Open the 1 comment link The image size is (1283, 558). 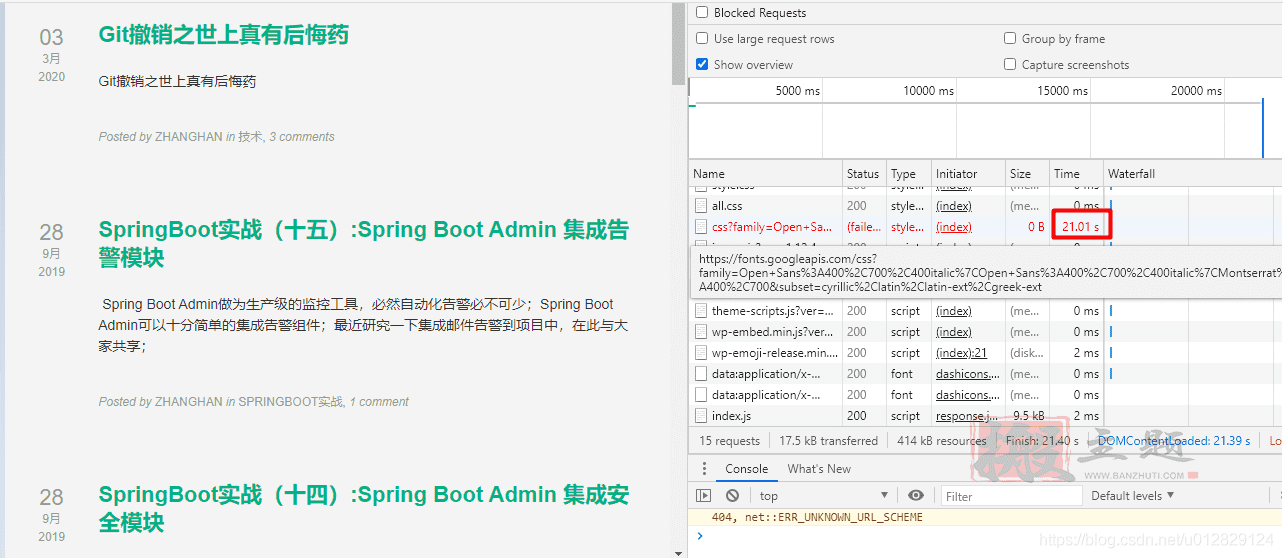(379, 402)
